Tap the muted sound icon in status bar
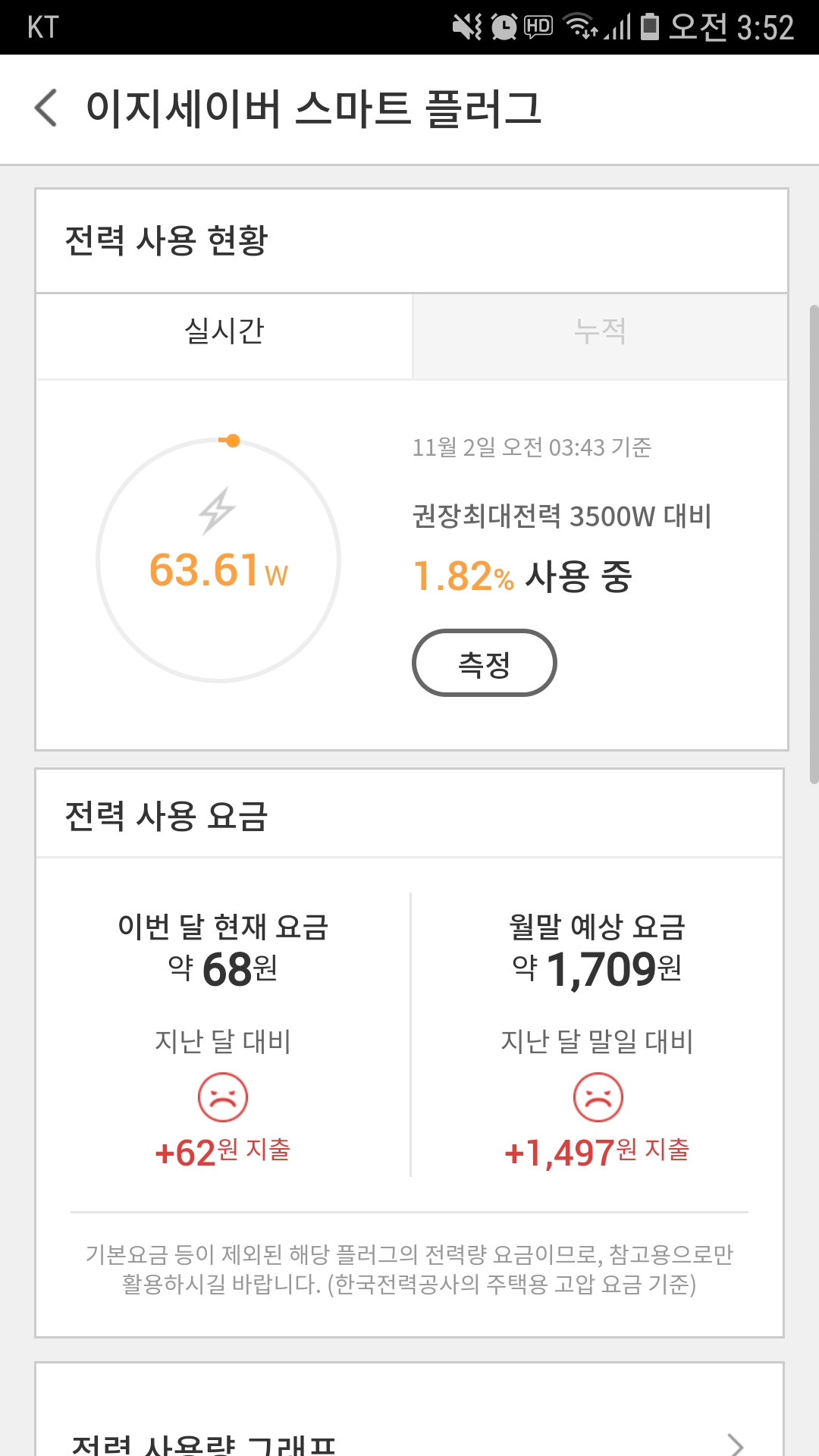Screen dimensions: 819x1456 [466, 27]
